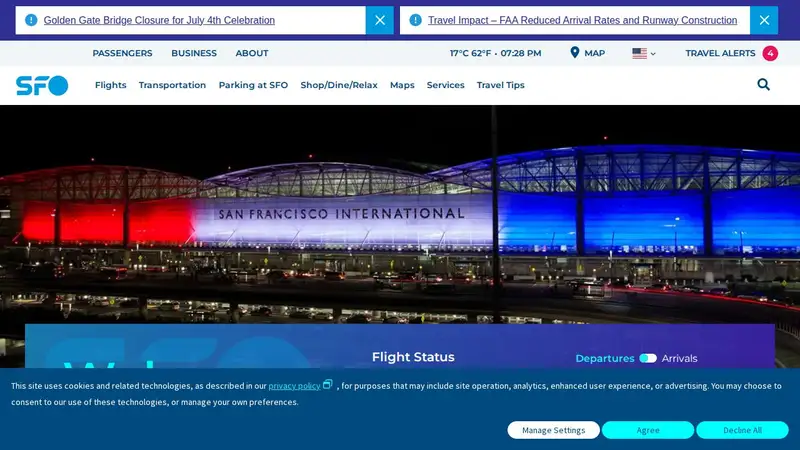Select the BUSINESS section
The image size is (800, 450).
(194, 53)
